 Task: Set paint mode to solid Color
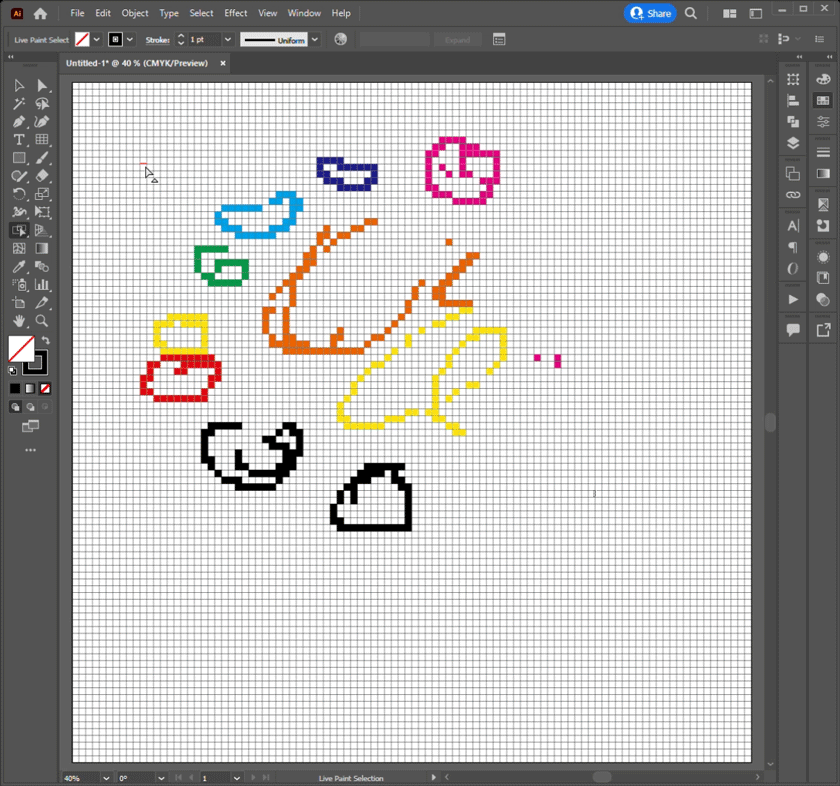point(15,388)
